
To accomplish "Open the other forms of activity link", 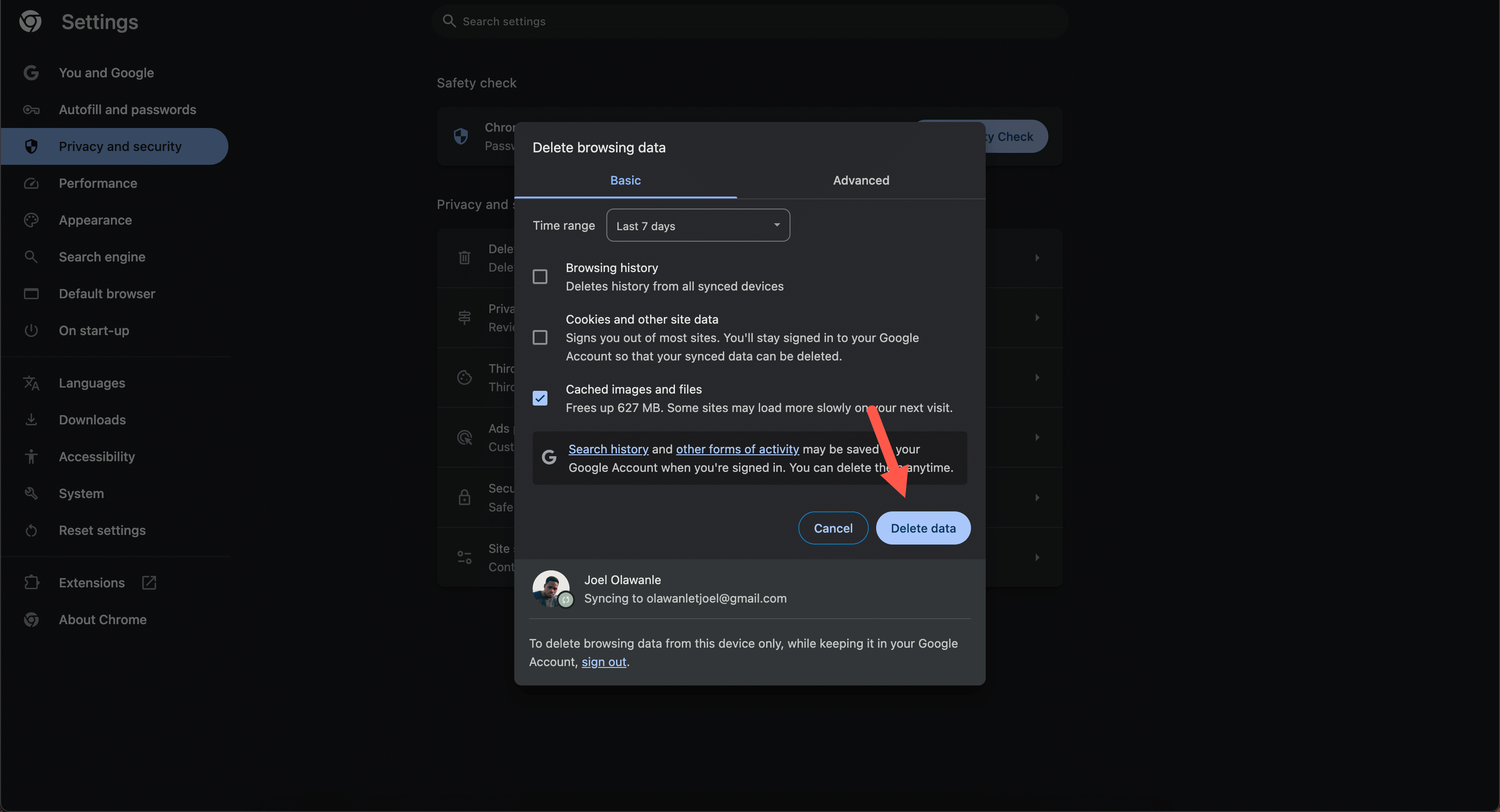I will click(x=737, y=449).
